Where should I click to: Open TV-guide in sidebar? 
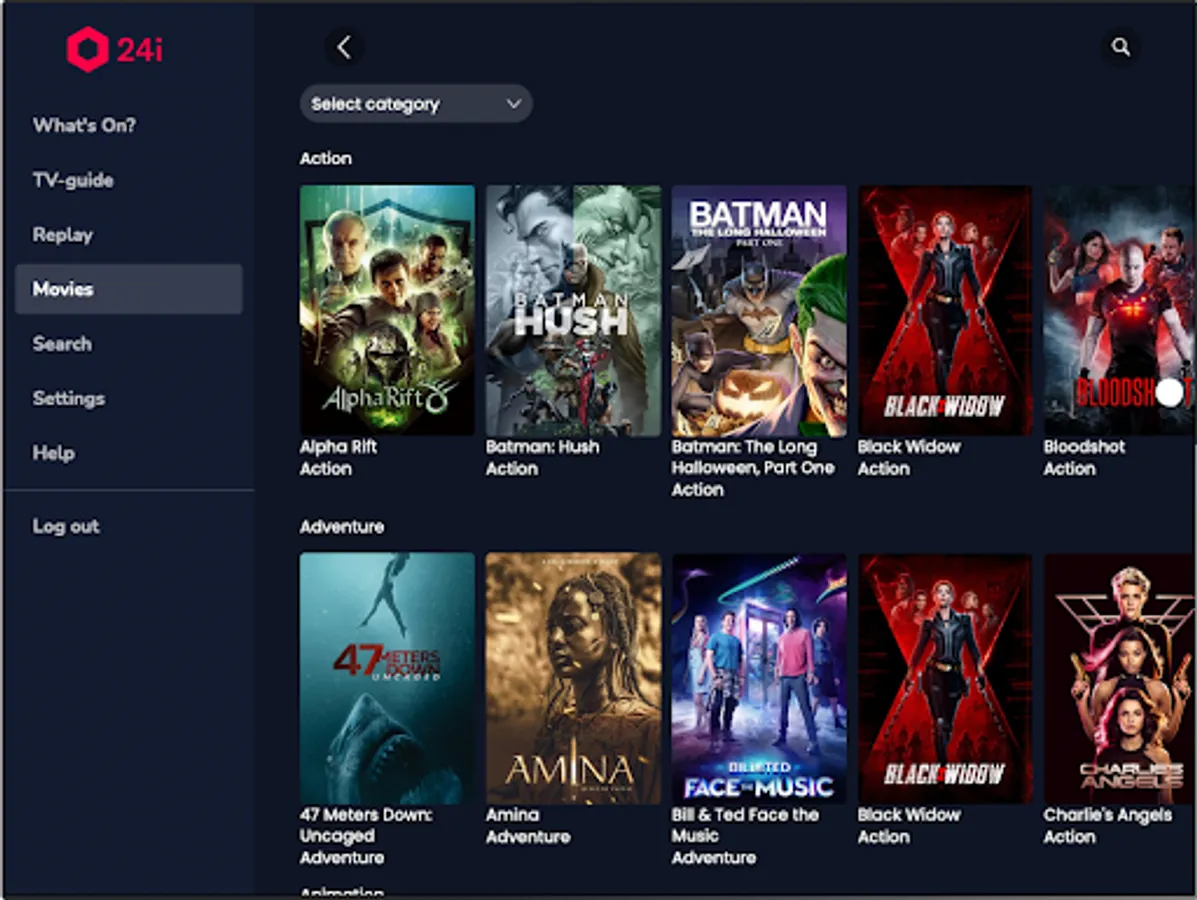point(73,180)
